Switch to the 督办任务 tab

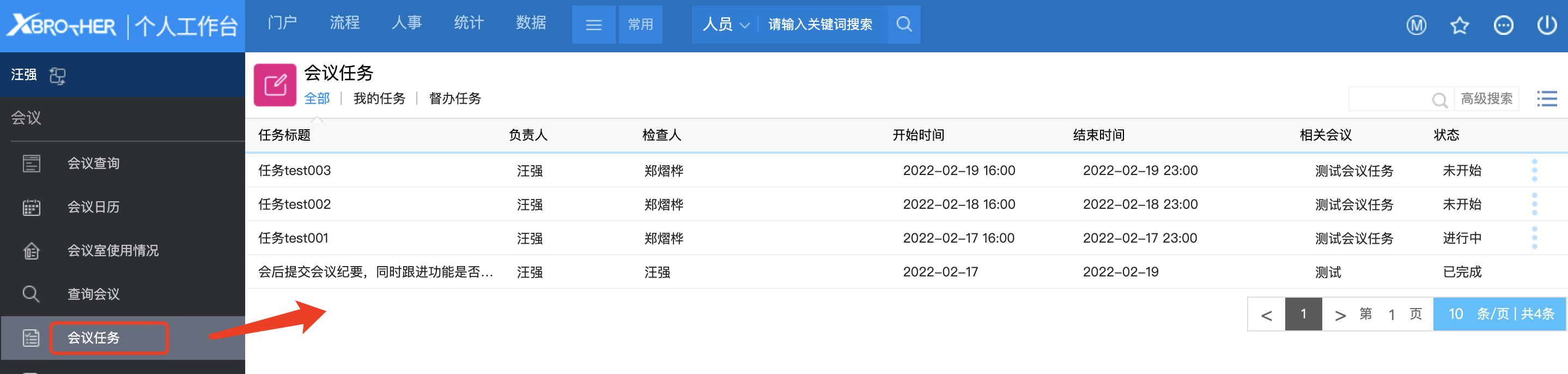click(x=455, y=99)
